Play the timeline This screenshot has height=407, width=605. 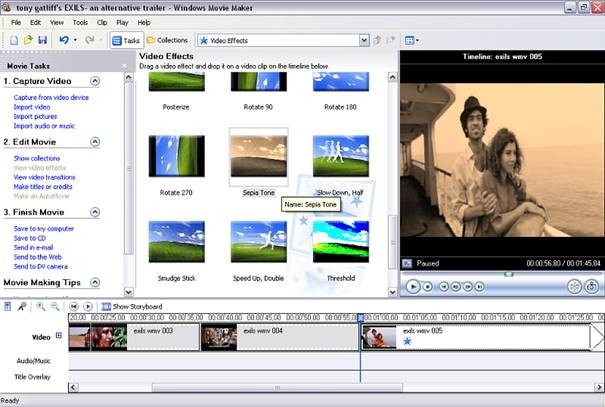(x=88, y=307)
